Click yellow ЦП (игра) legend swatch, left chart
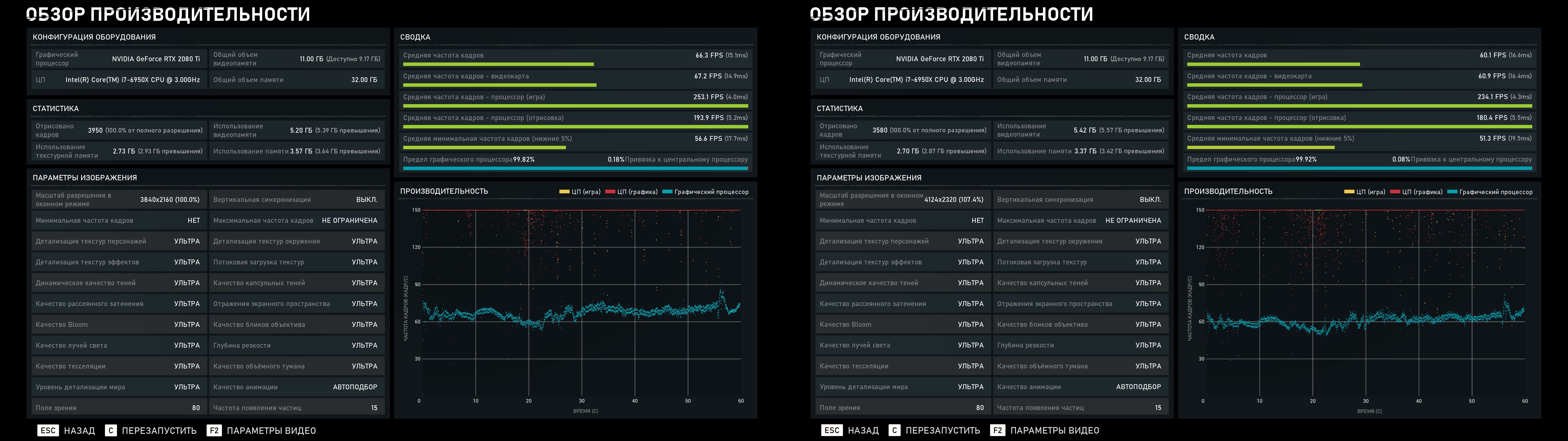 [564, 192]
